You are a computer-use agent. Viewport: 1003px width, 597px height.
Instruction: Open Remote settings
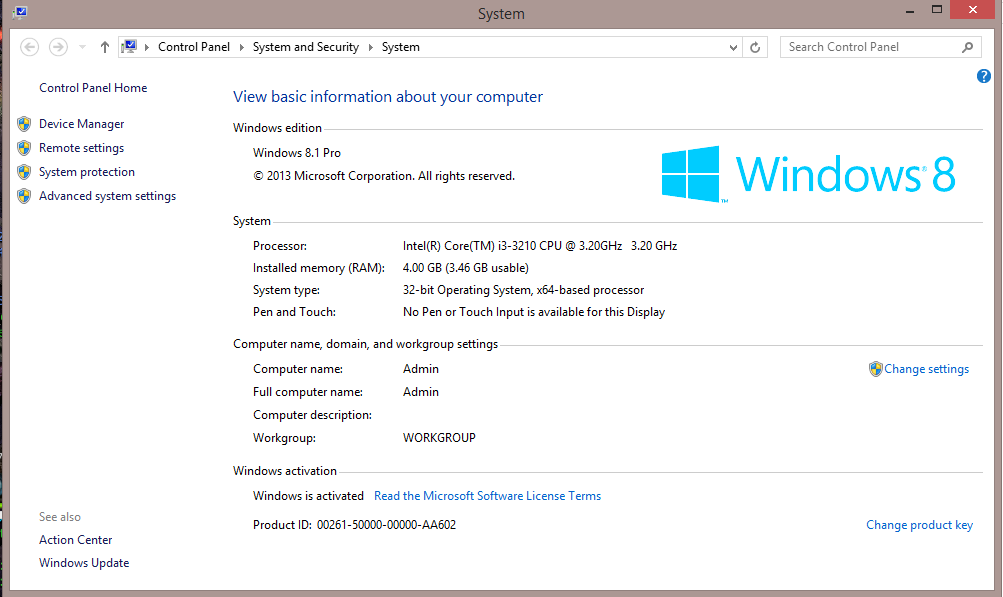coord(81,148)
